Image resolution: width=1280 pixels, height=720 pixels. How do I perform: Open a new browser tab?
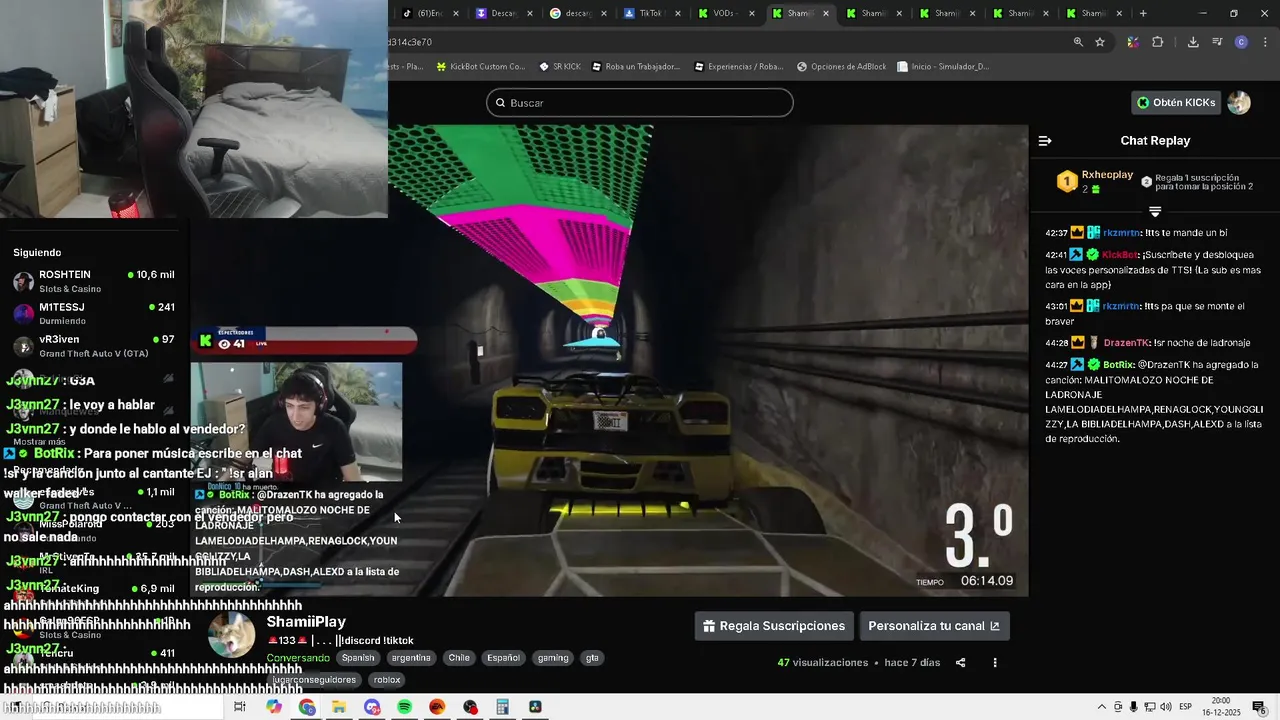click(x=1143, y=13)
